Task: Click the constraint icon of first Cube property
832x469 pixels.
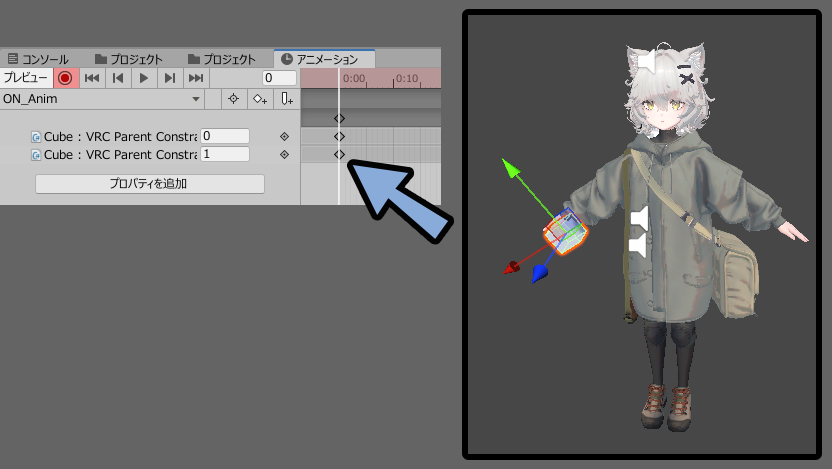Action: point(36,137)
